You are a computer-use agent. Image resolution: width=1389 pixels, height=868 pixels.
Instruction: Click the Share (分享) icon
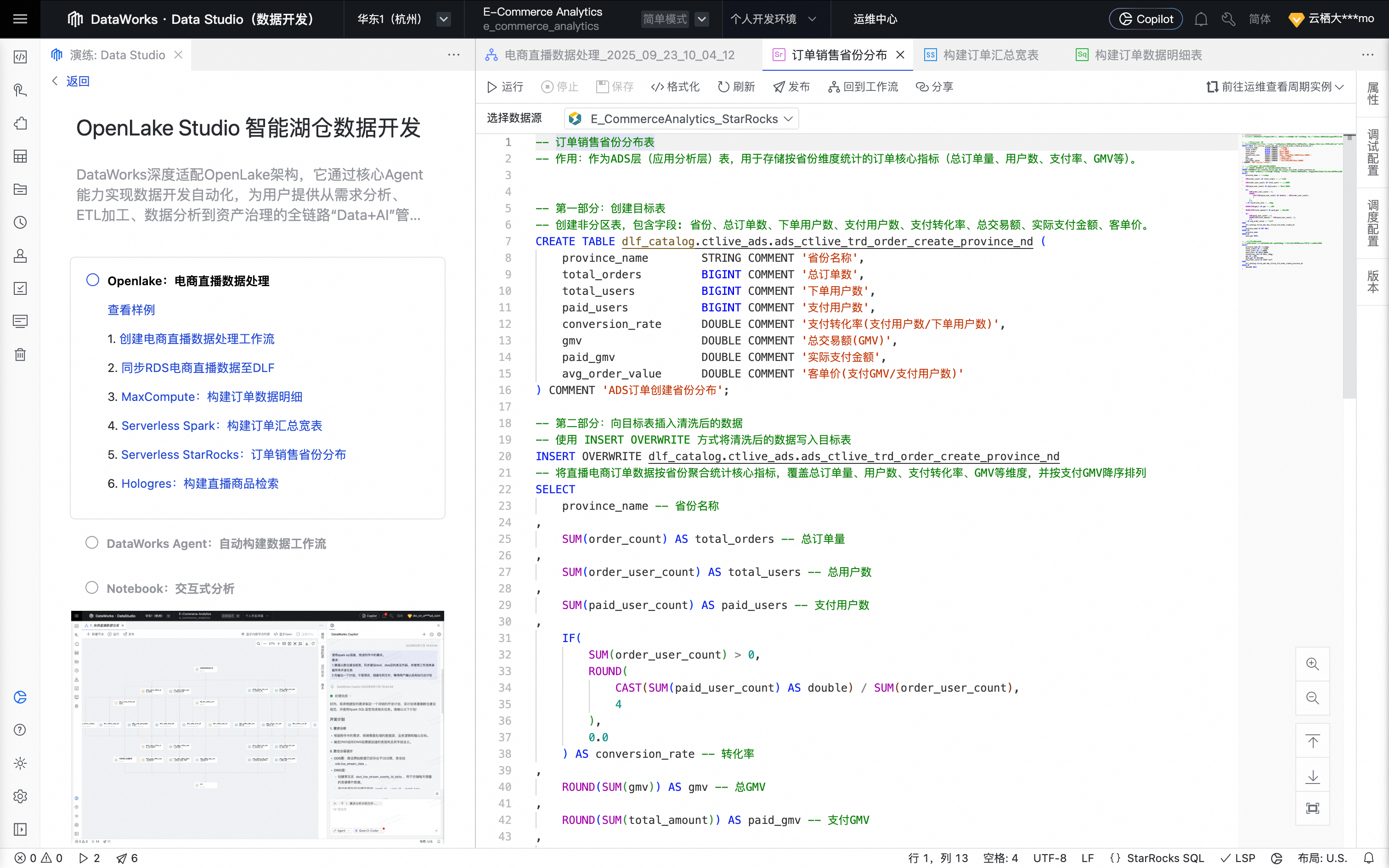click(x=922, y=87)
